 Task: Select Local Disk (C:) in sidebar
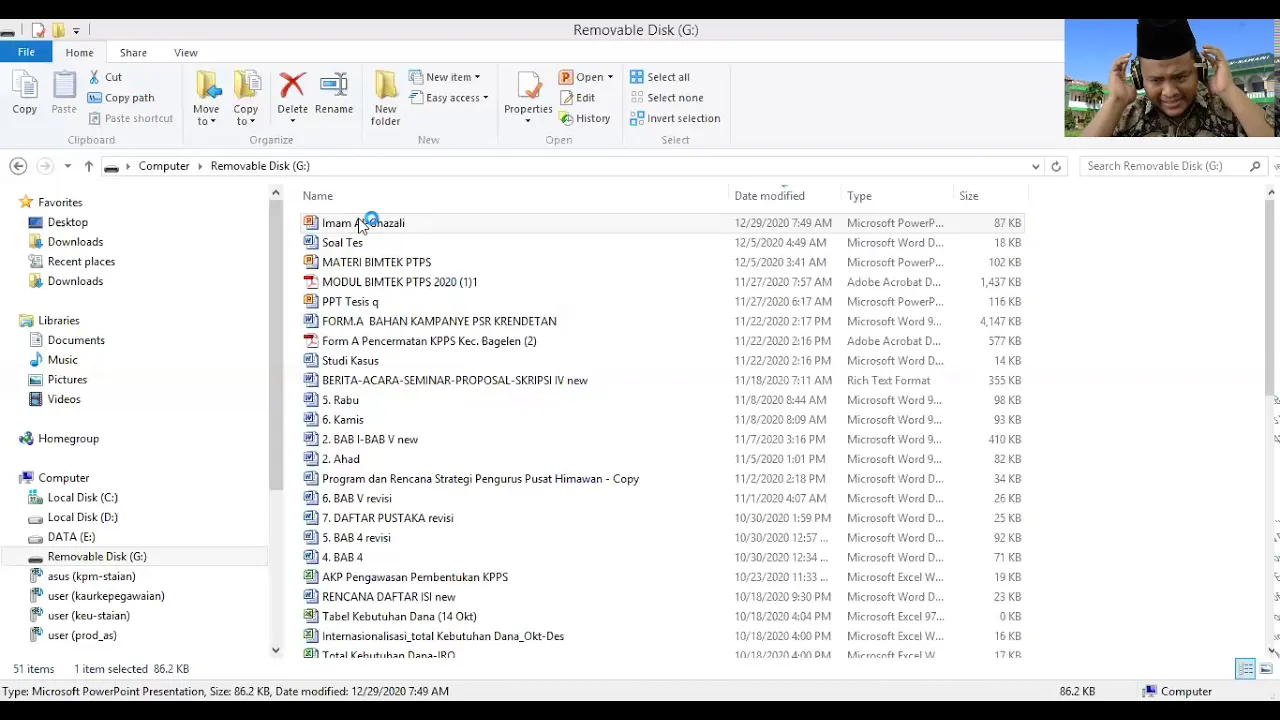[82, 498]
